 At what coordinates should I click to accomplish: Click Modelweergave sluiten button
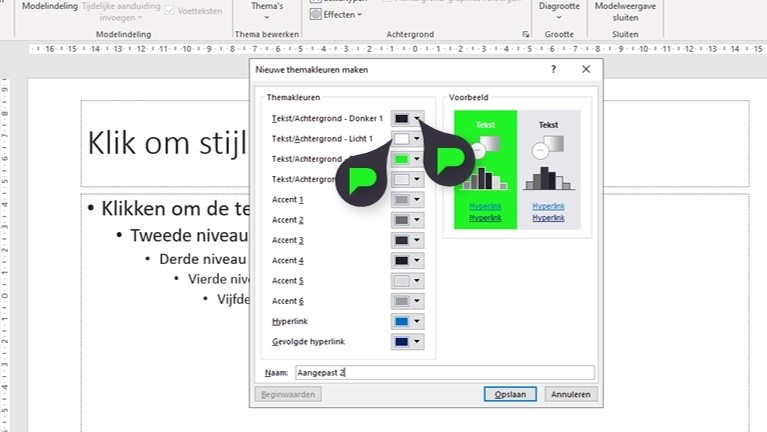coord(625,12)
